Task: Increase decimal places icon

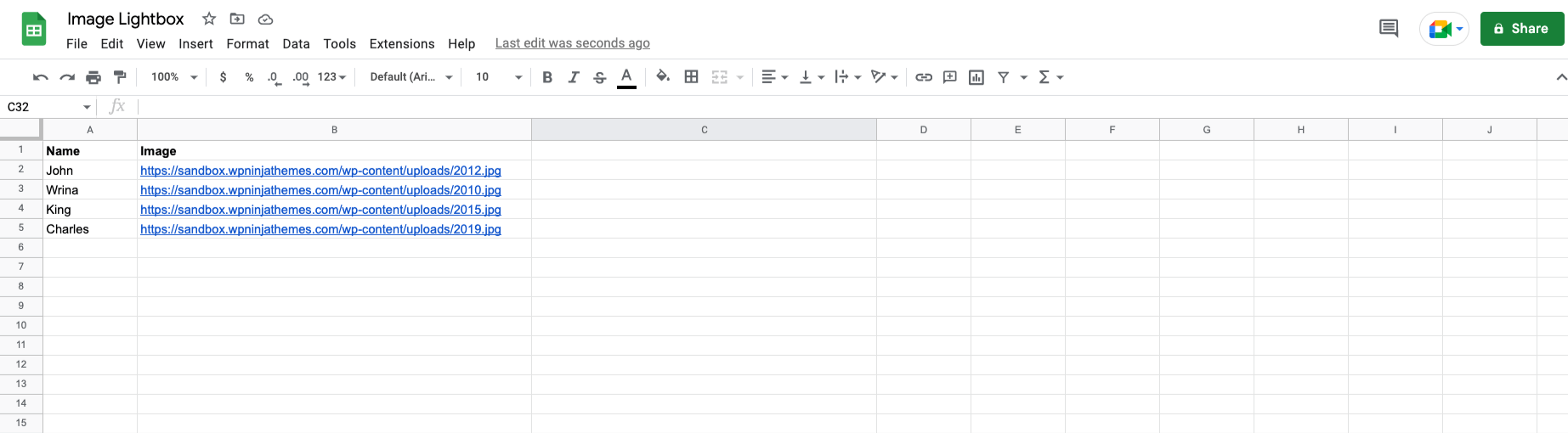Action: pos(301,77)
